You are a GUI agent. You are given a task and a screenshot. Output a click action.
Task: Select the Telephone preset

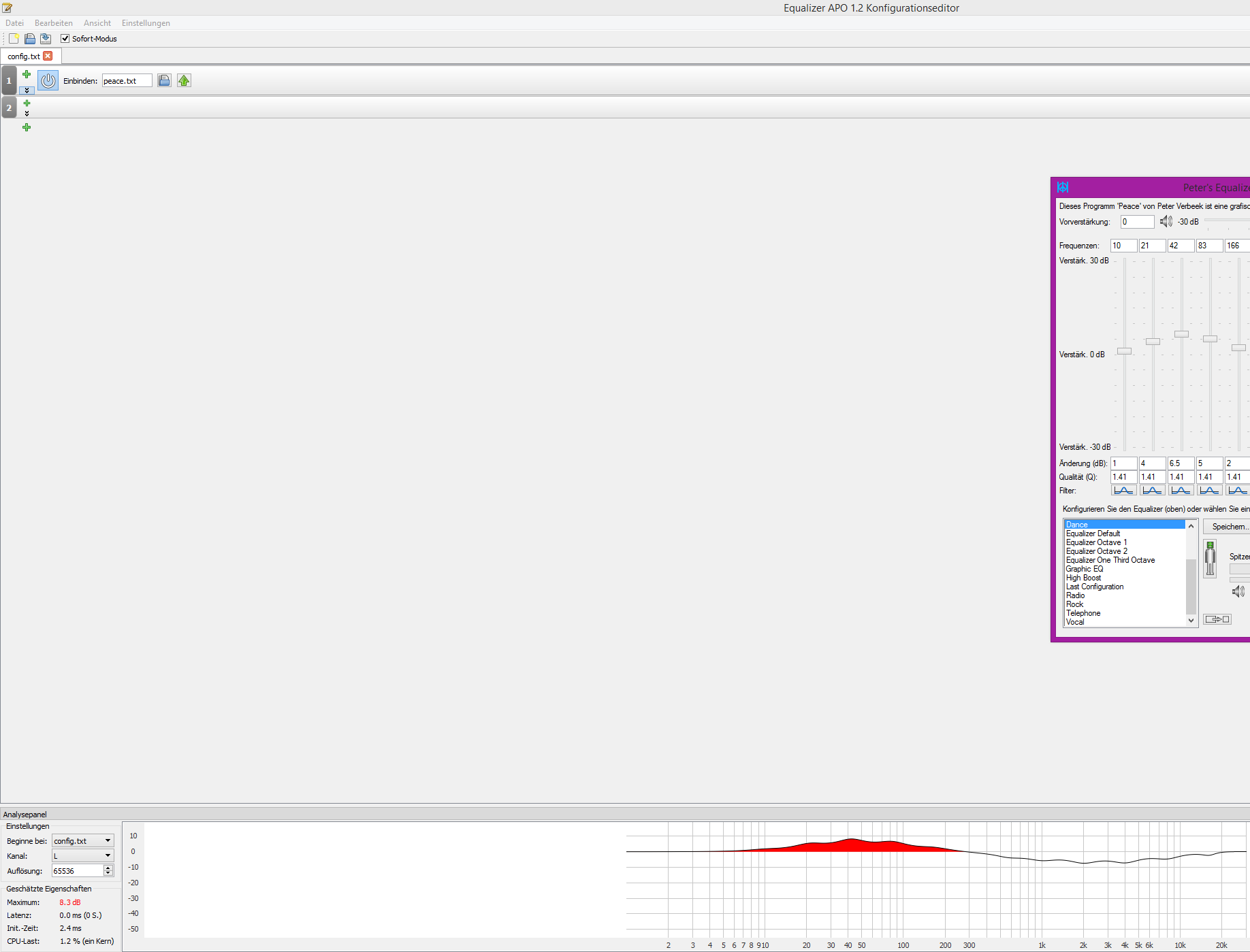(1125, 613)
